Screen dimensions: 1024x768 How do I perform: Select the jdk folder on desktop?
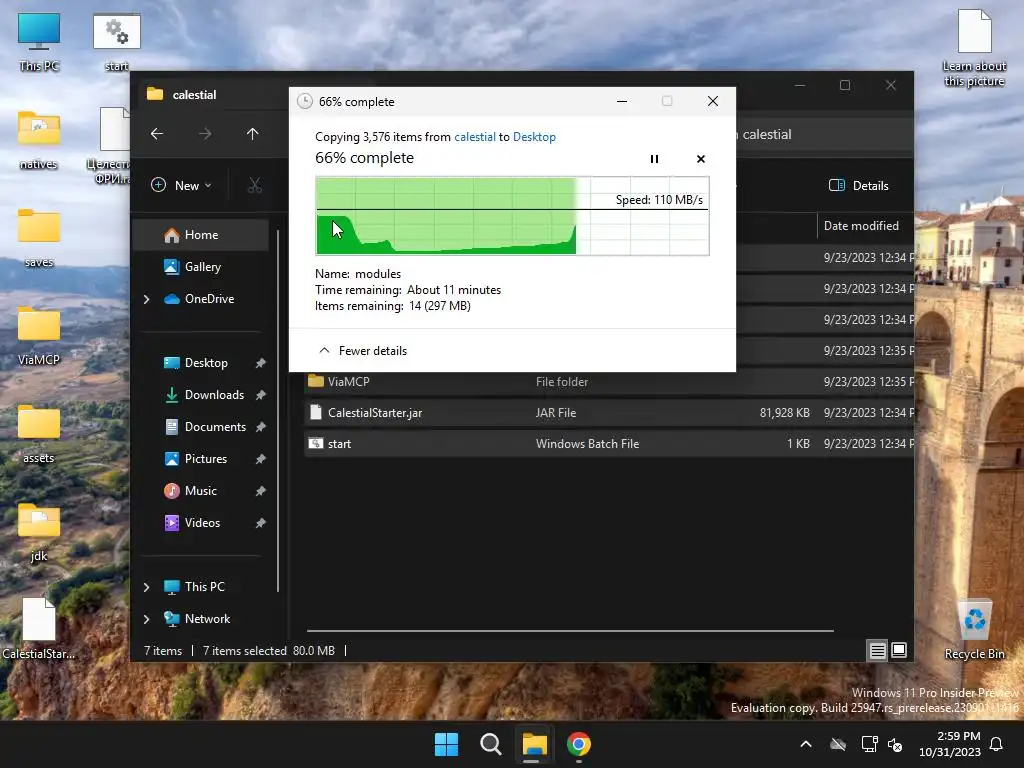point(39,532)
